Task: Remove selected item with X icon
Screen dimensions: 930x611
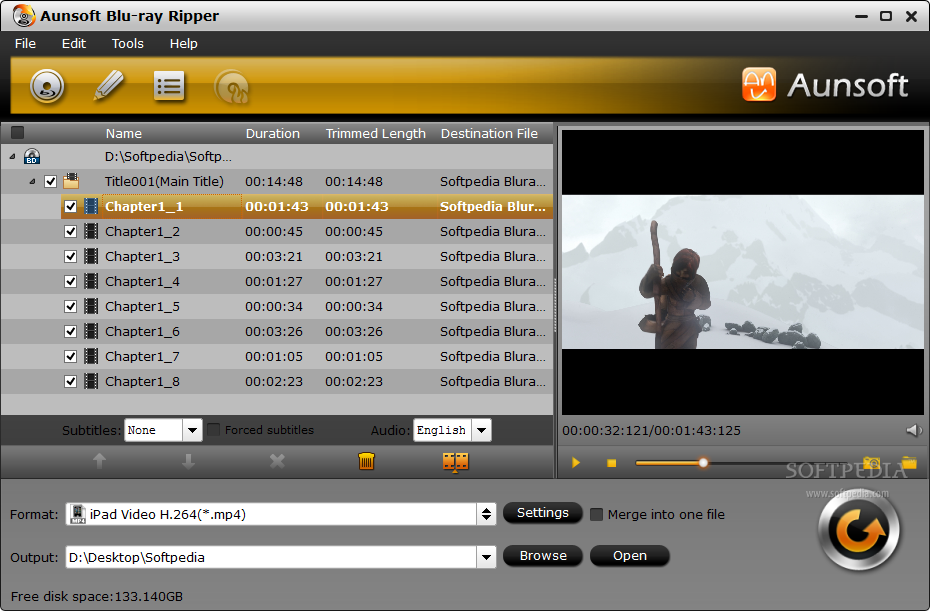Action: pyautogui.click(x=277, y=461)
